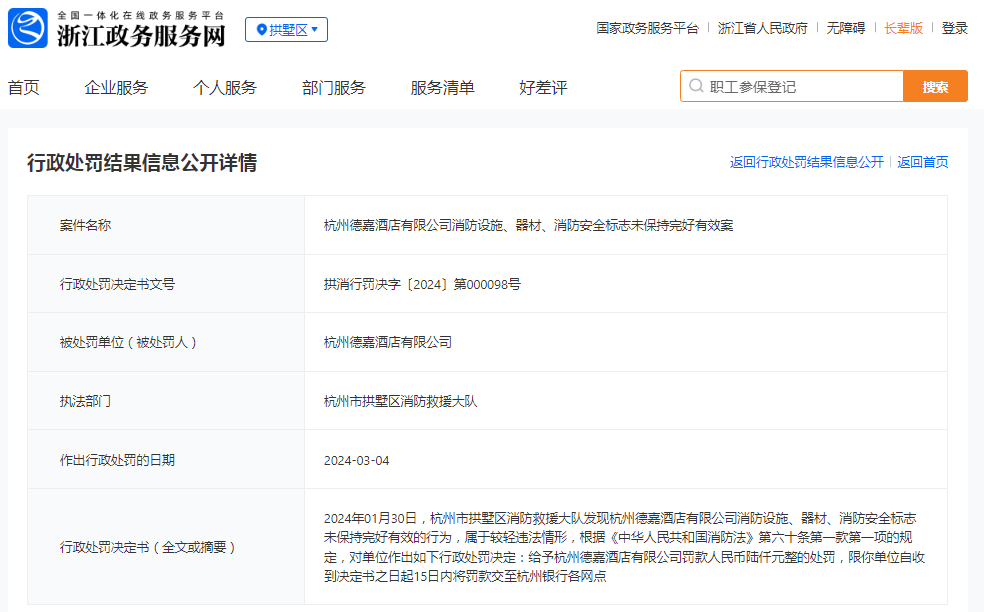The image size is (984, 612).
Task: Click the orange 搜索 button
Action: (935, 87)
